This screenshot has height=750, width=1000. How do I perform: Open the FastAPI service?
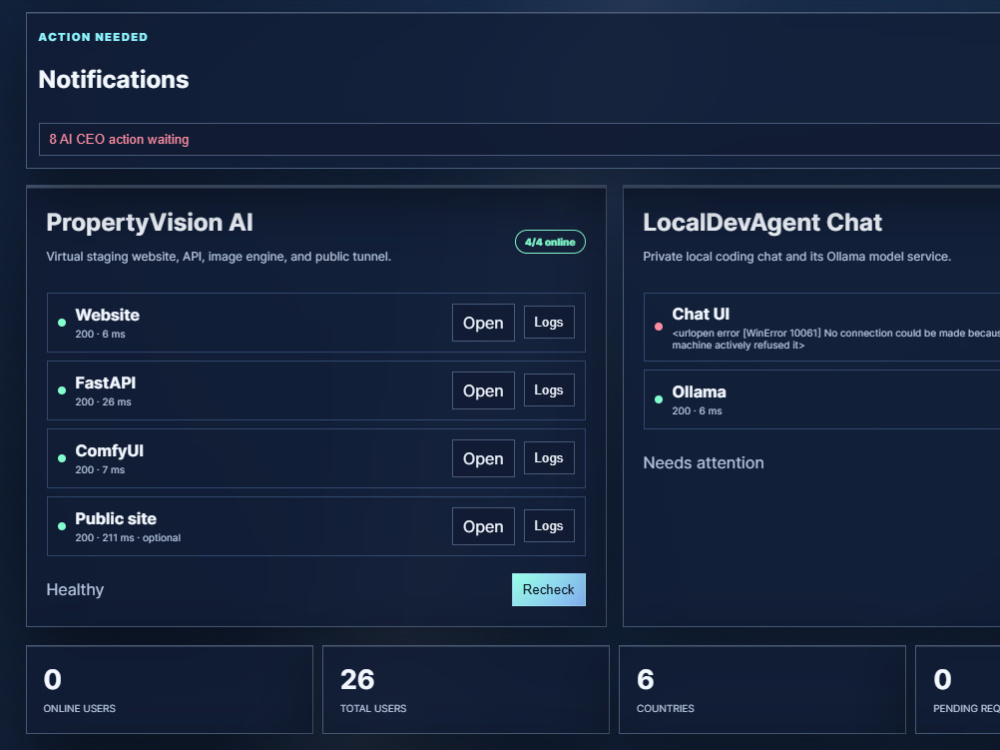483,390
